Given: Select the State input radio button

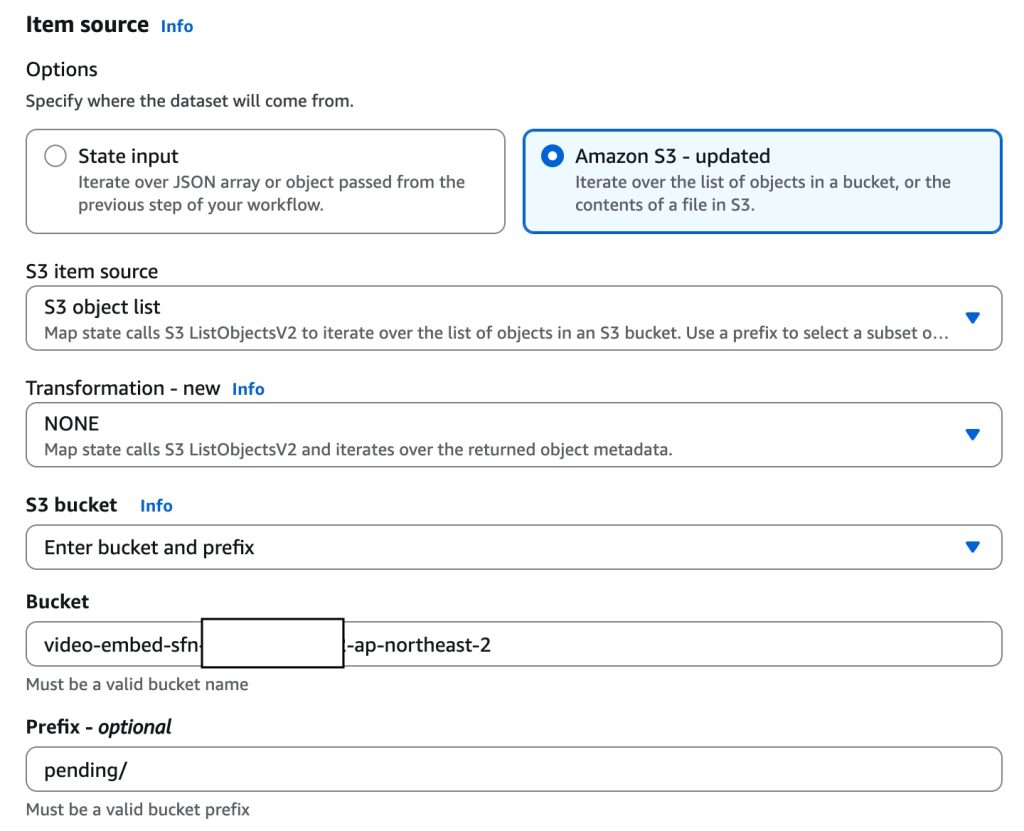Looking at the screenshot, I should [57, 156].
